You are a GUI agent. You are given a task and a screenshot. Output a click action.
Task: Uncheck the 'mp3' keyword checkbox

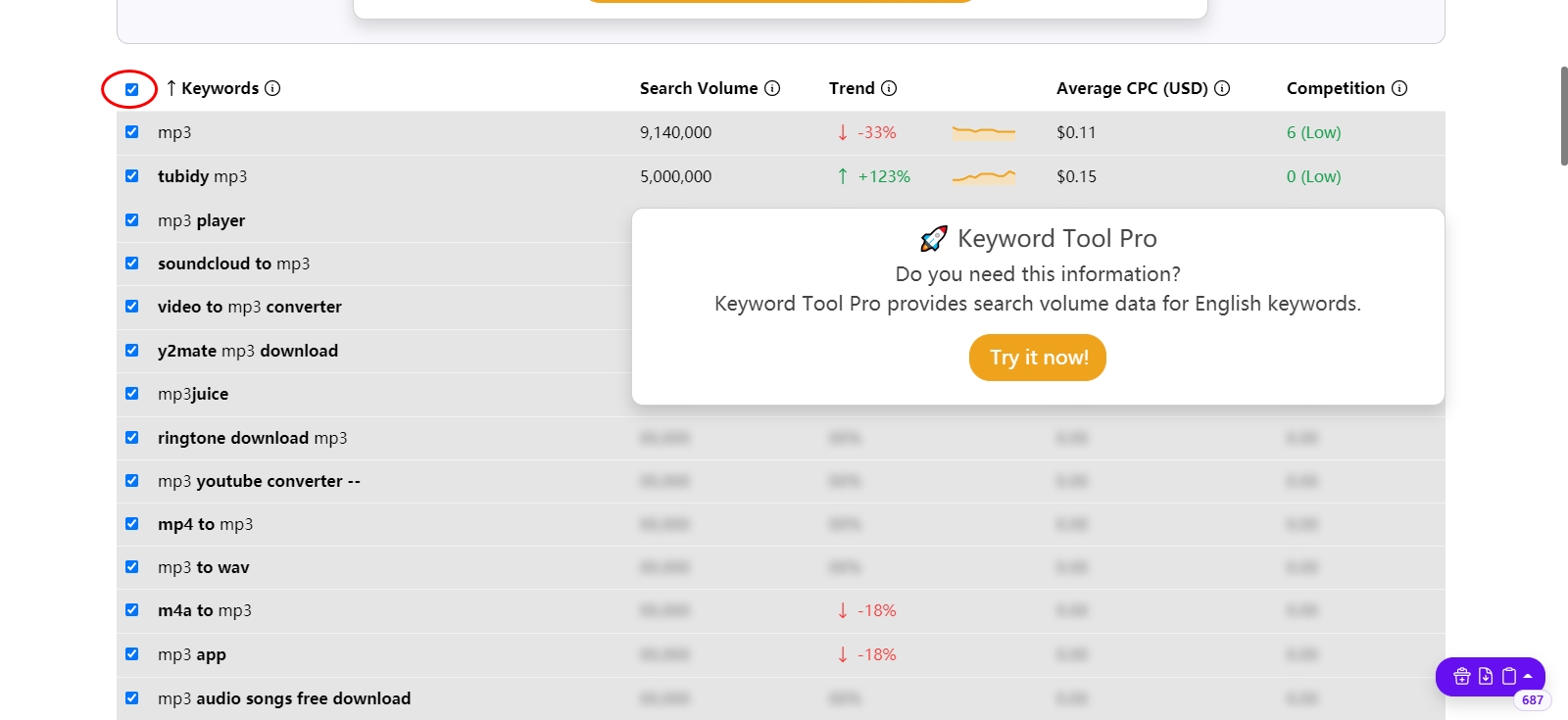131,132
